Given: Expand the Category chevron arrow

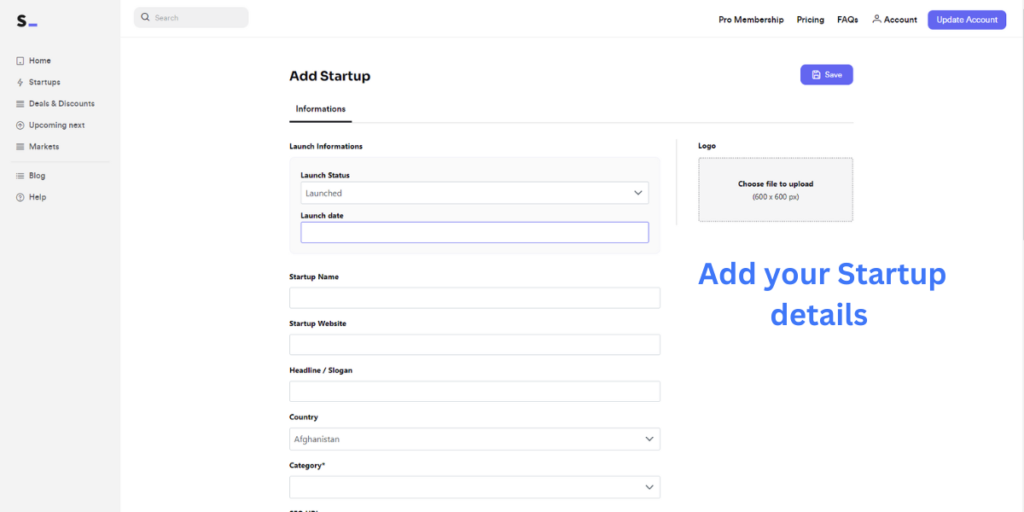Looking at the screenshot, I should click(x=649, y=487).
